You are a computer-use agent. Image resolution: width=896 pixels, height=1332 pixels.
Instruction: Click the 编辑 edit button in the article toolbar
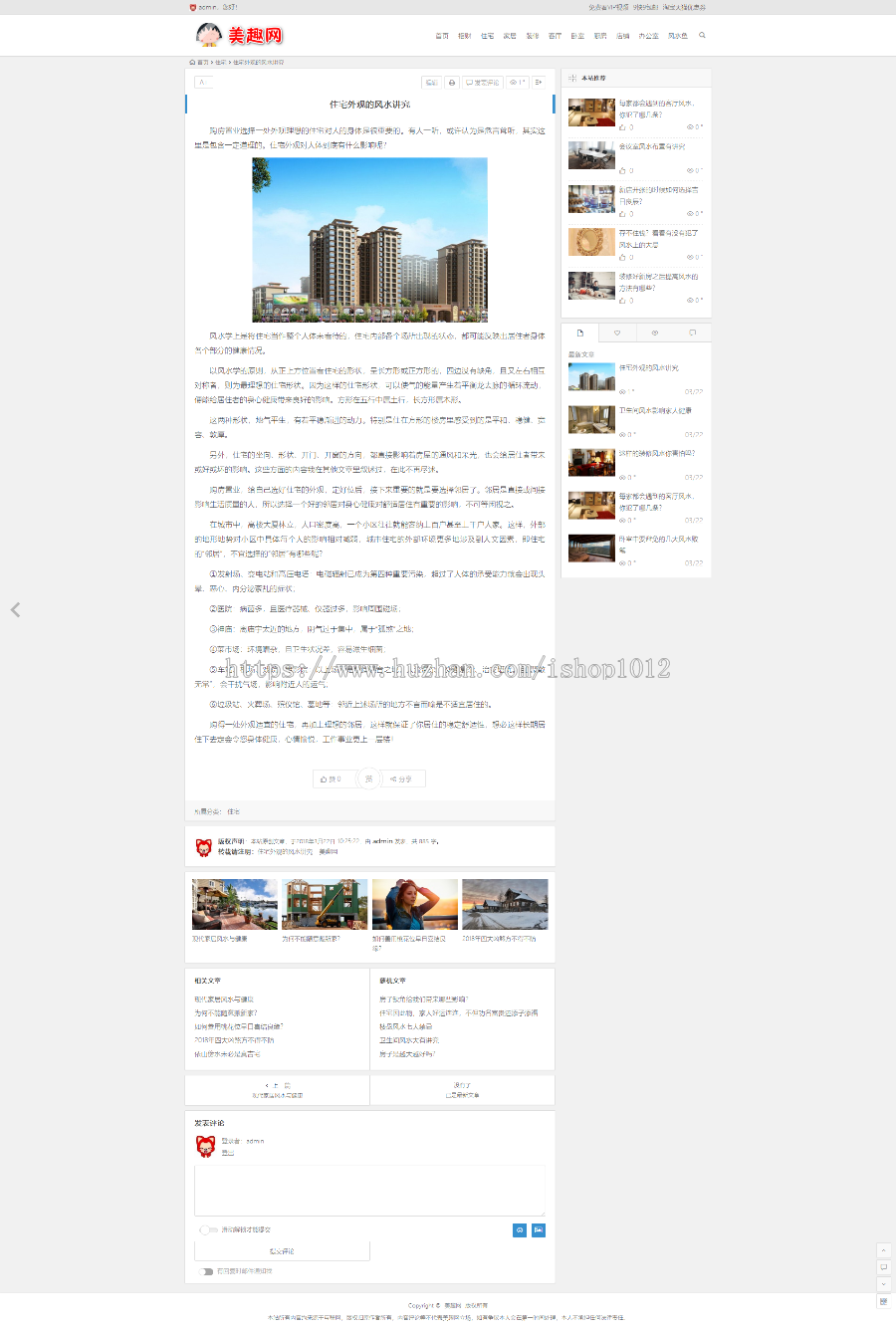(x=432, y=83)
